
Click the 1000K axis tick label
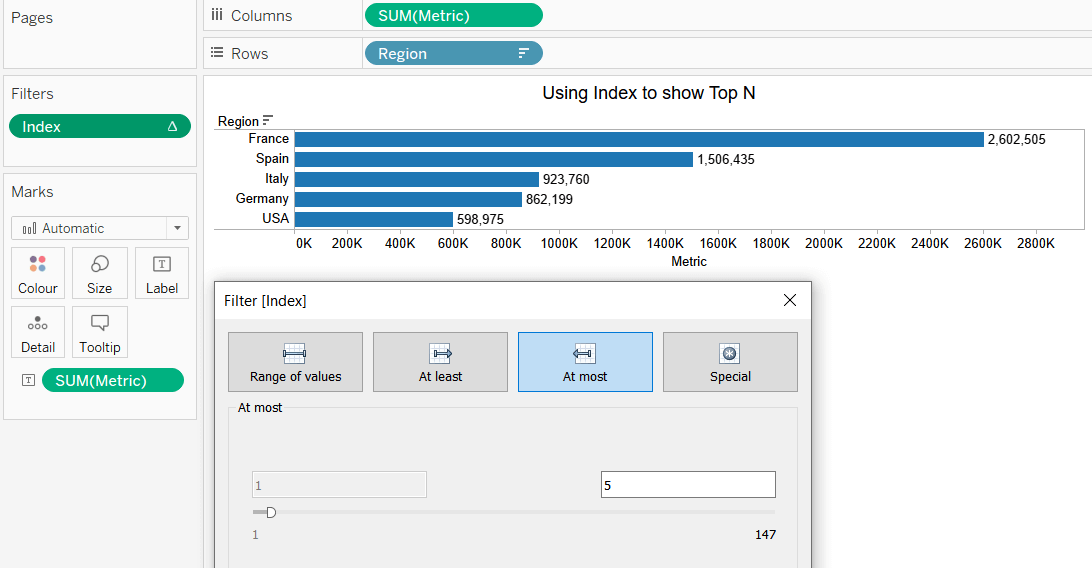coord(559,244)
